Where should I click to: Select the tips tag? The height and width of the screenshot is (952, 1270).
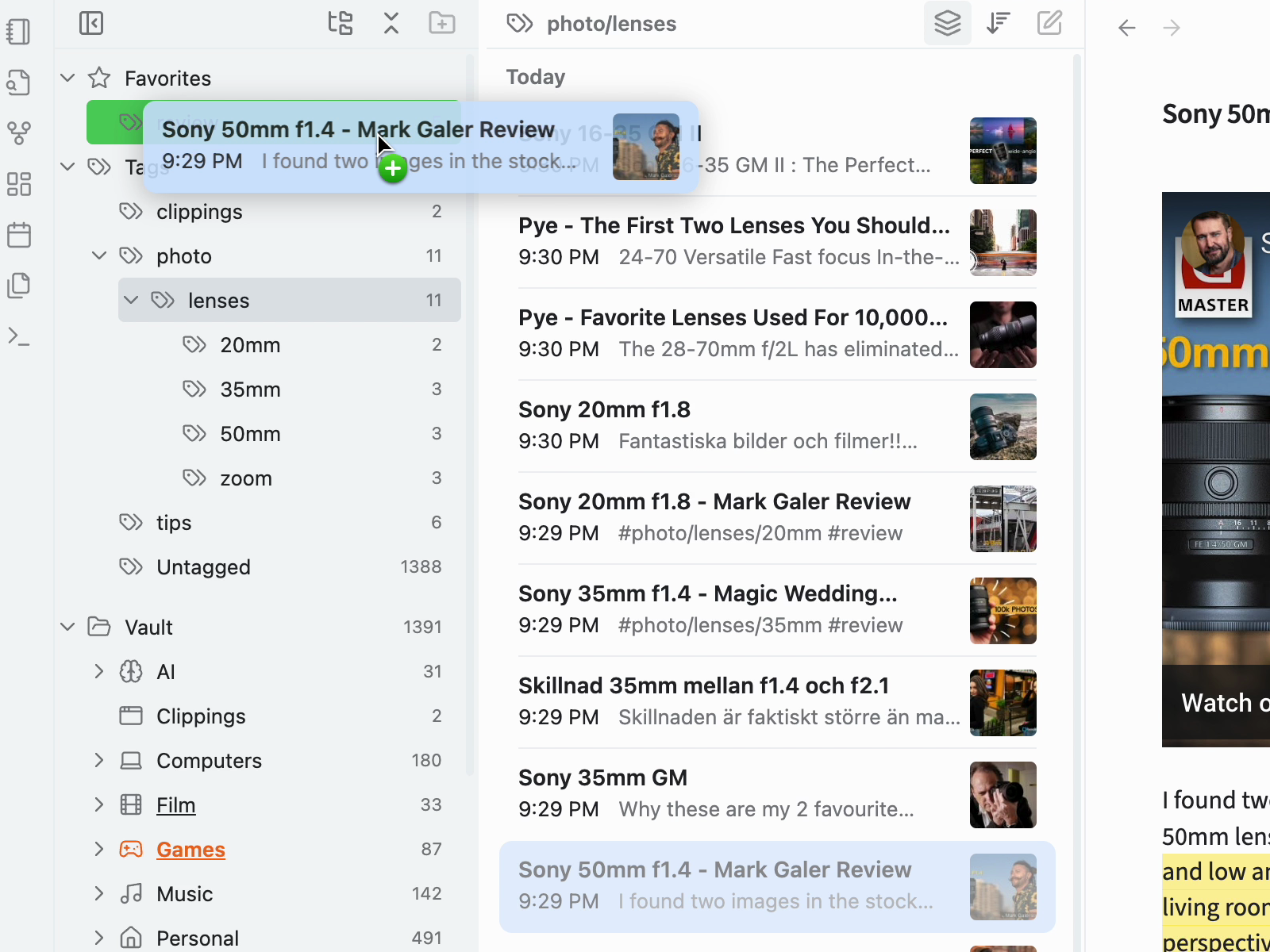274,523
